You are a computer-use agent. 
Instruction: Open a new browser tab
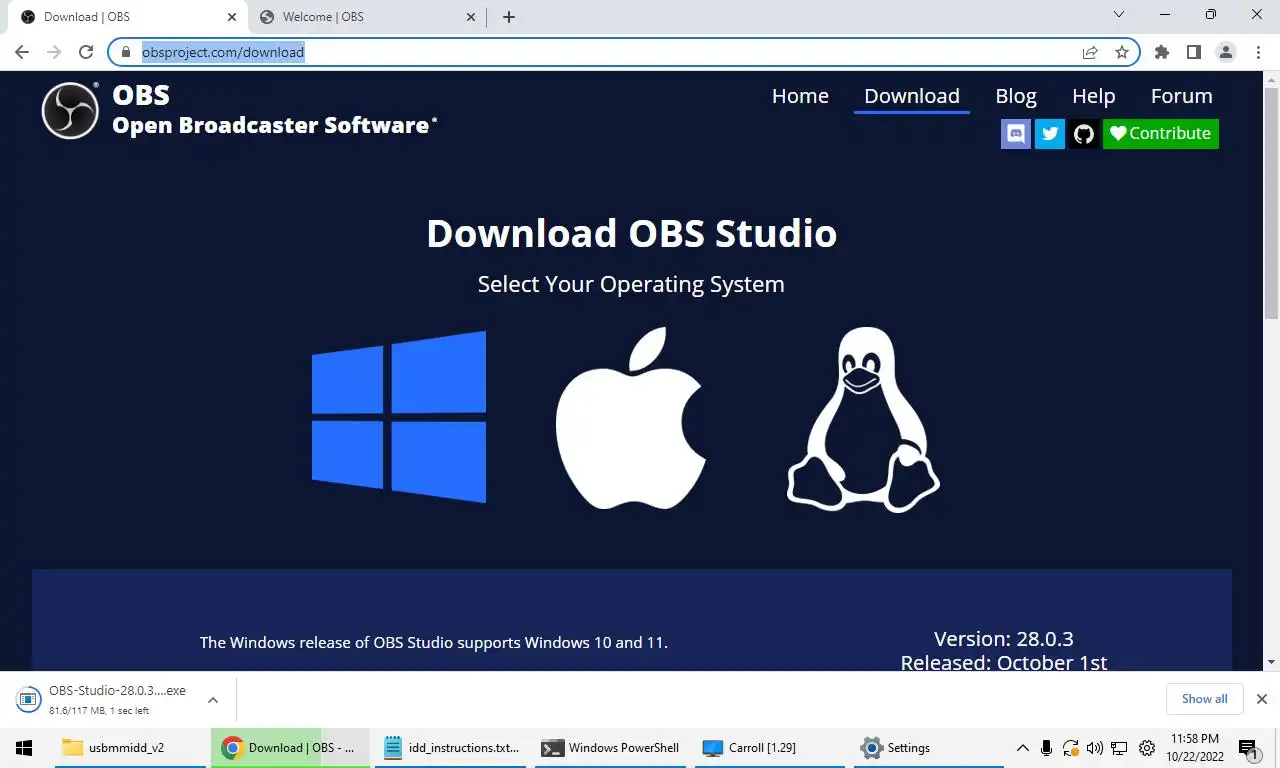click(x=509, y=17)
